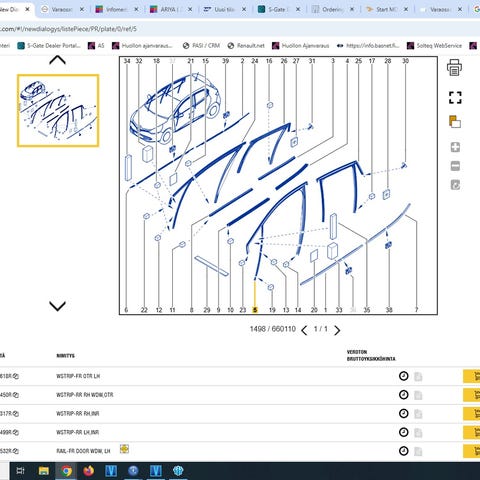The width and height of the screenshot is (480, 480).
Task: Click the clock icon for WSTRIP-FR OTR LH
Action: [403, 376]
